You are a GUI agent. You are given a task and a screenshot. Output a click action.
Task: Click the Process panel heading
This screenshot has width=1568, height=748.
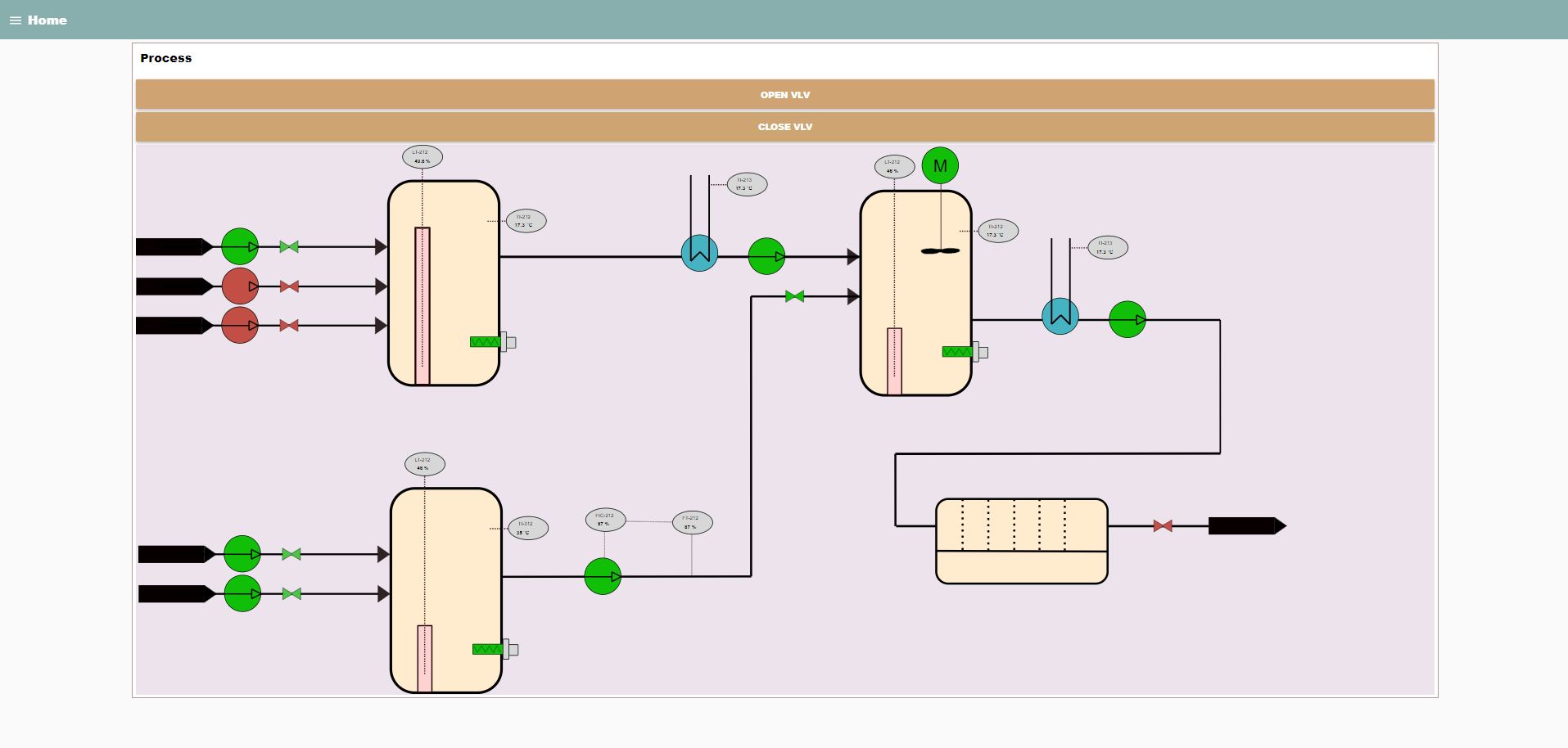click(x=166, y=58)
